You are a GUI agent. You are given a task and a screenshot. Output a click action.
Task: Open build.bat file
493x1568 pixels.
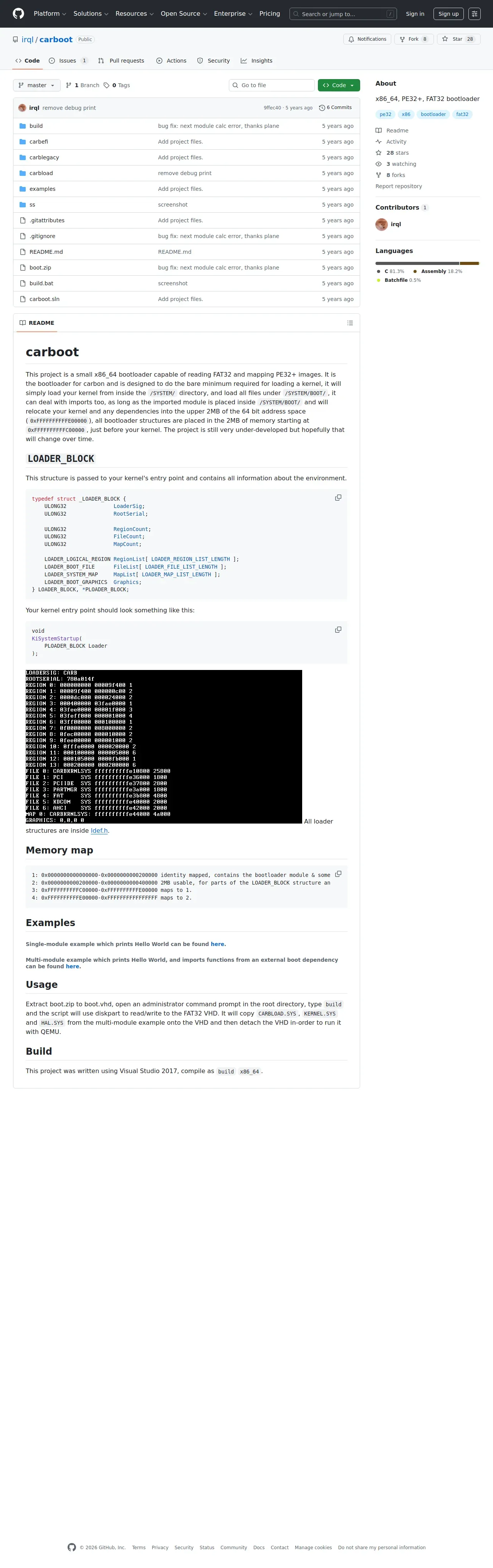point(41,284)
